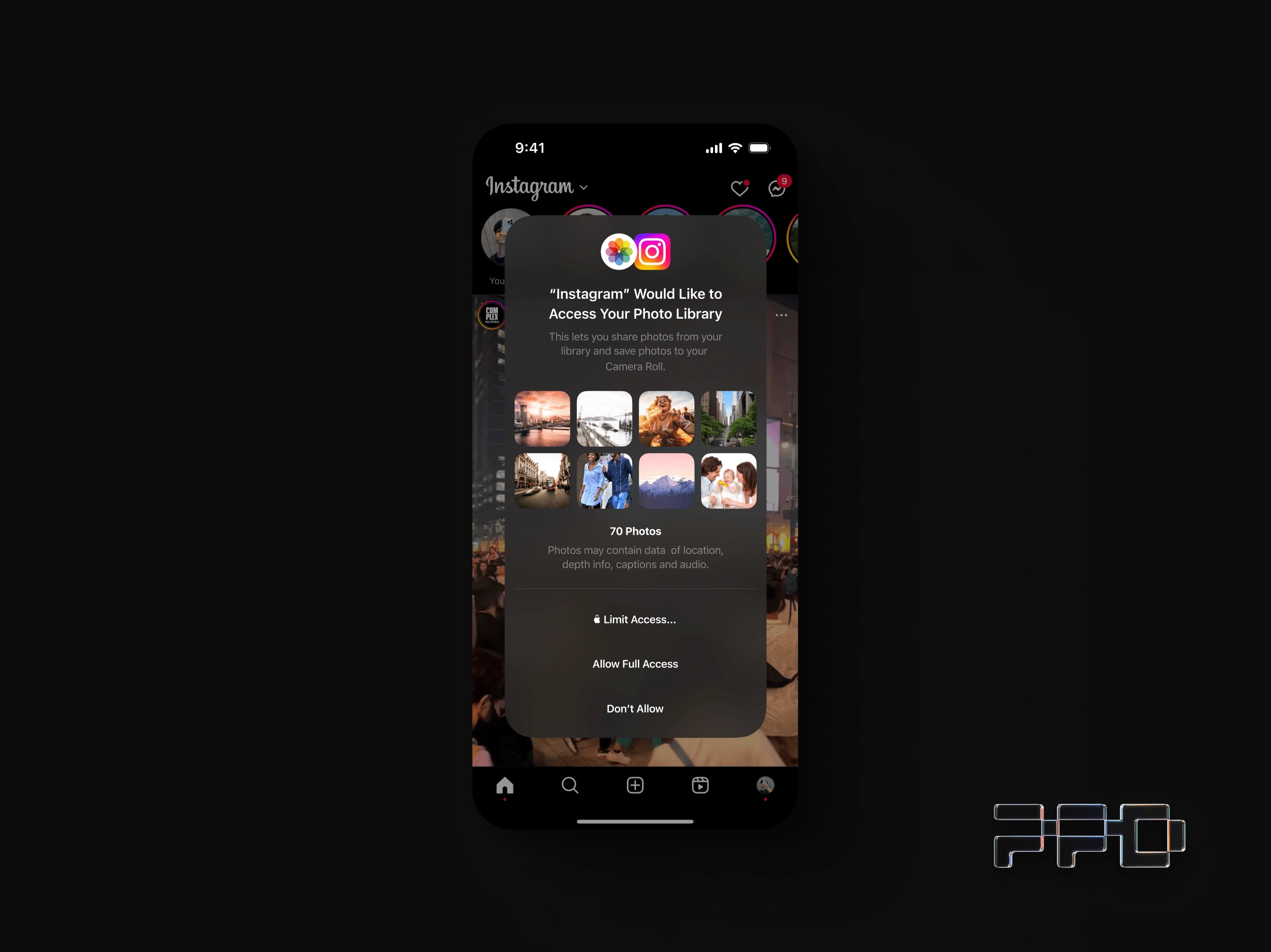Image resolution: width=1271 pixels, height=952 pixels.
Task: Toggle Don't Allow permission
Action: (x=635, y=708)
